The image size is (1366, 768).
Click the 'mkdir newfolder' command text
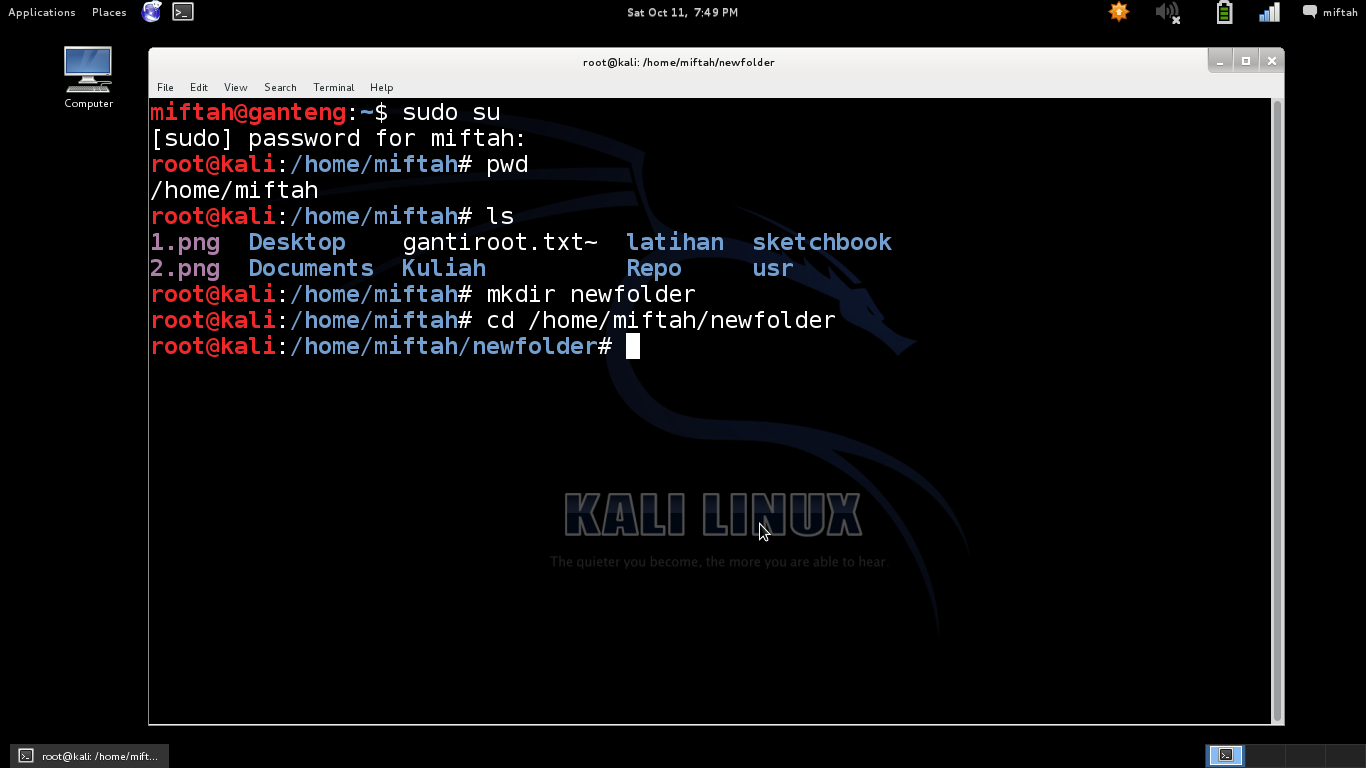pos(590,294)
